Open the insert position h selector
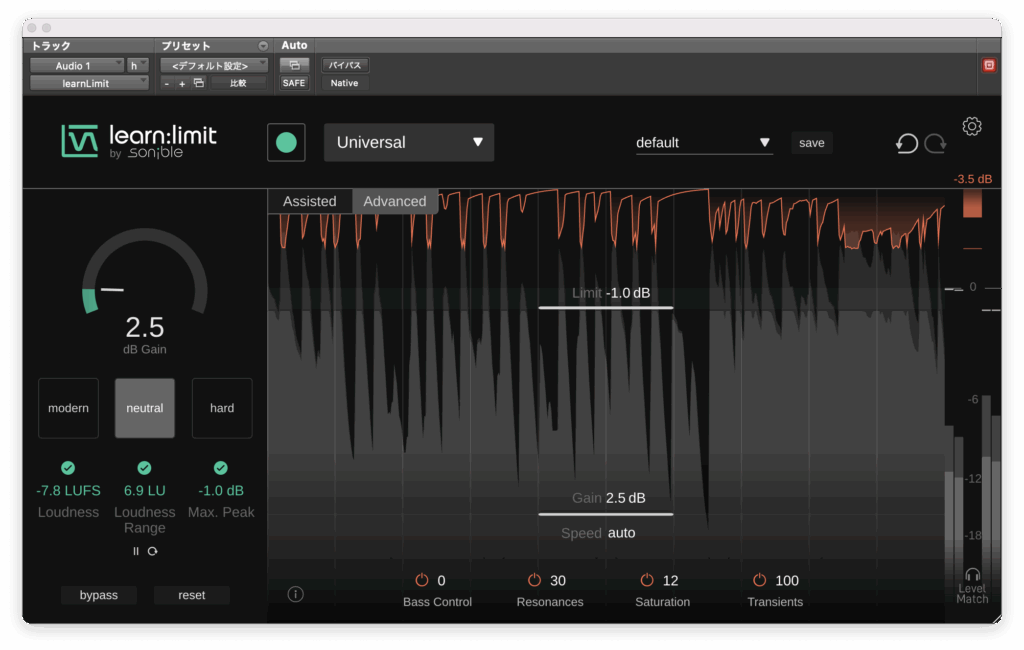The image size is (1024, 650). tap(138, 65)
